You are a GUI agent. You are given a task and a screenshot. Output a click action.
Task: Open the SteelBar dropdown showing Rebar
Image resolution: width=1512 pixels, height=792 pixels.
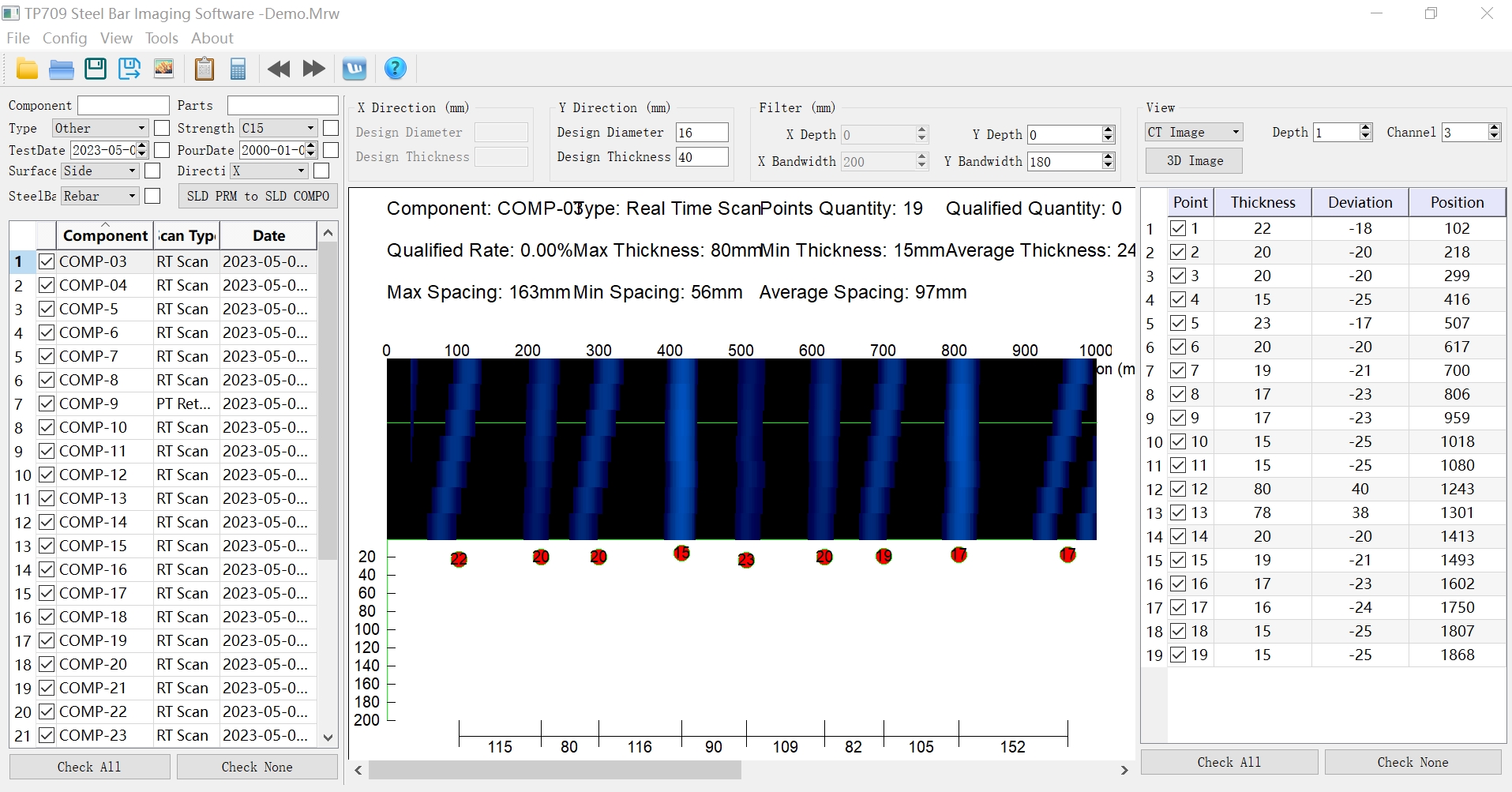(100, 196)
